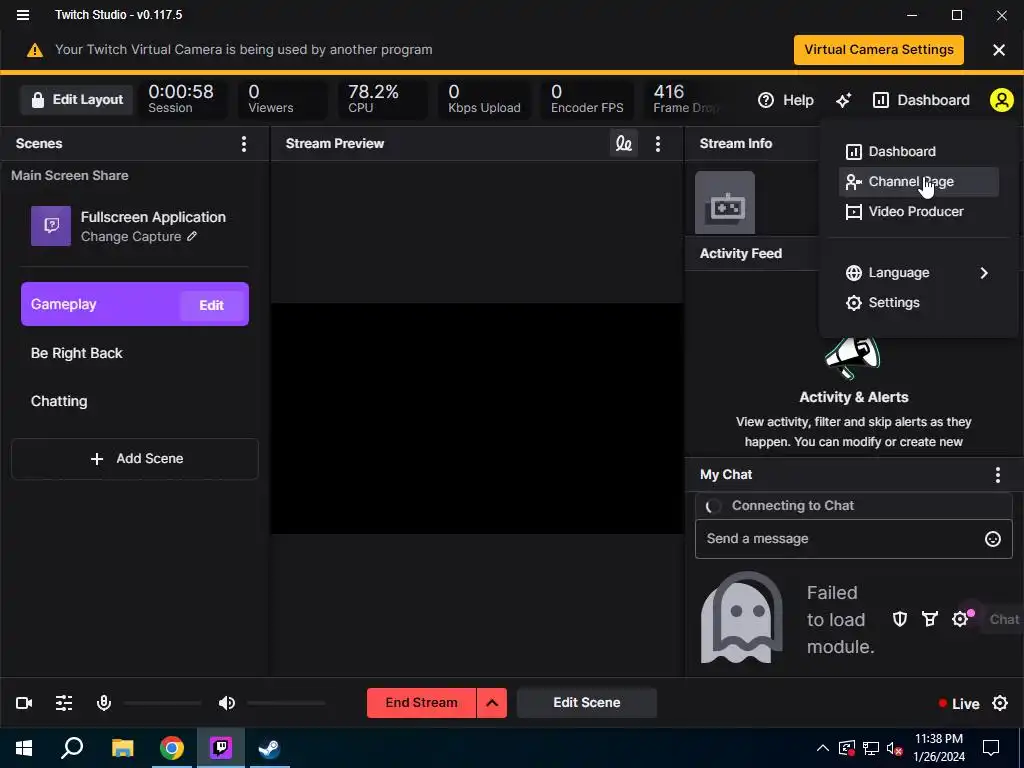
Task: Click the Activity Feed header
Action: point(741,253)
